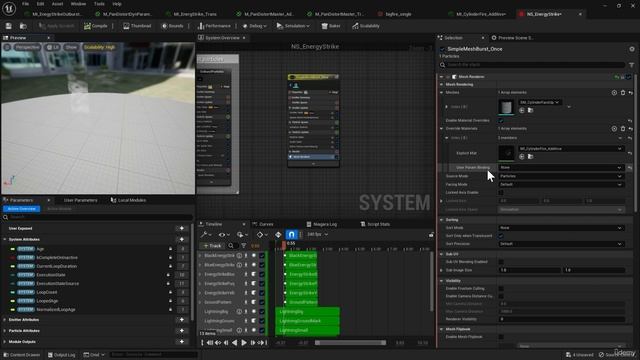Open the timeline wrench actions menu

(x=205, y=235)
